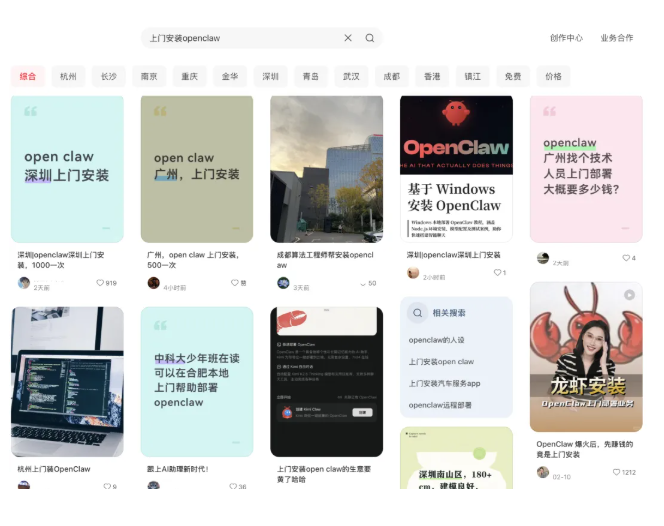Viewport: 664px width, 526px height.
Task: Clear the search box with the X icon
Action: click(348, 38)
